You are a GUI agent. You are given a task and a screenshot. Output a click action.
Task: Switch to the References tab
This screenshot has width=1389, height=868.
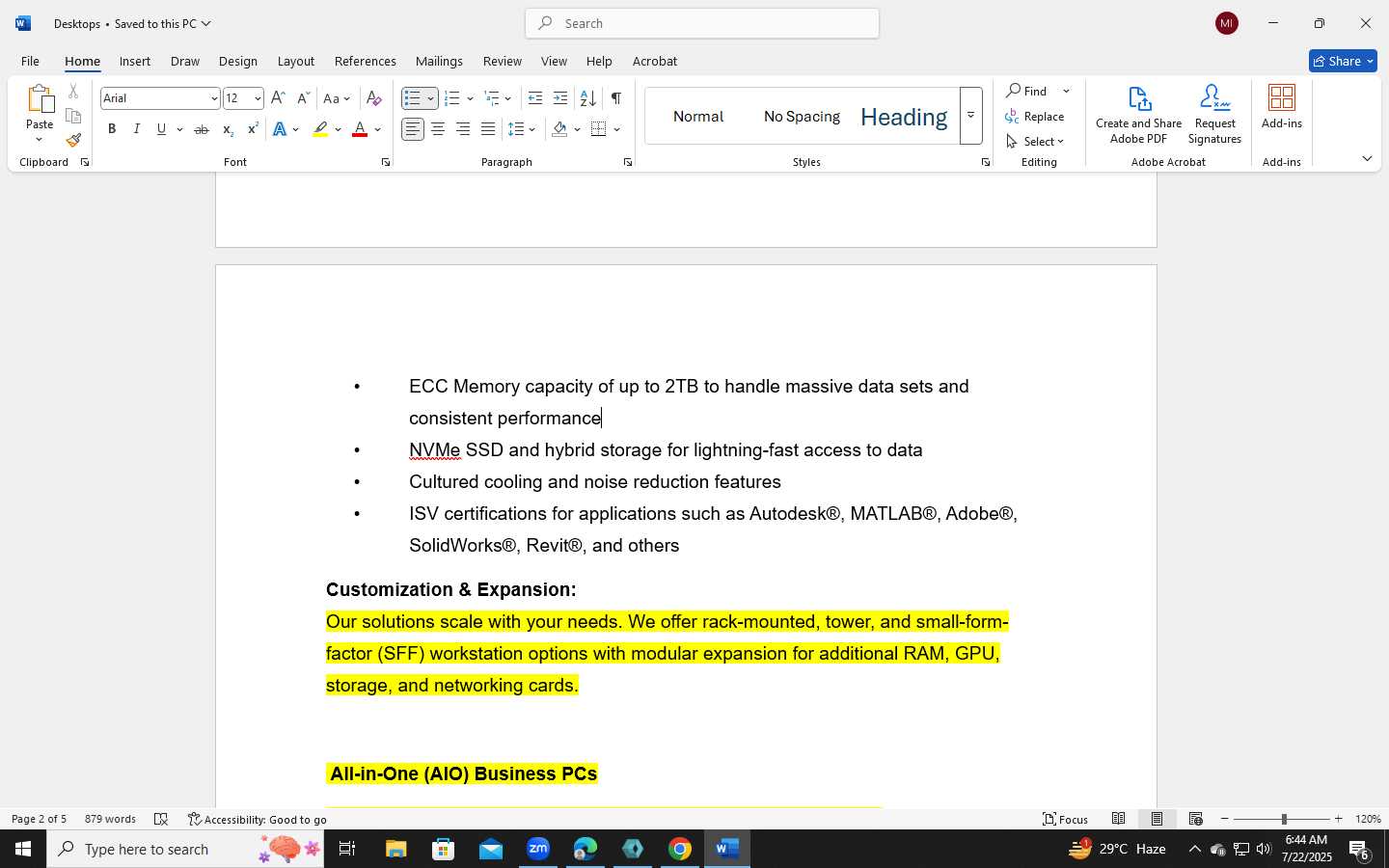(366, 61)
